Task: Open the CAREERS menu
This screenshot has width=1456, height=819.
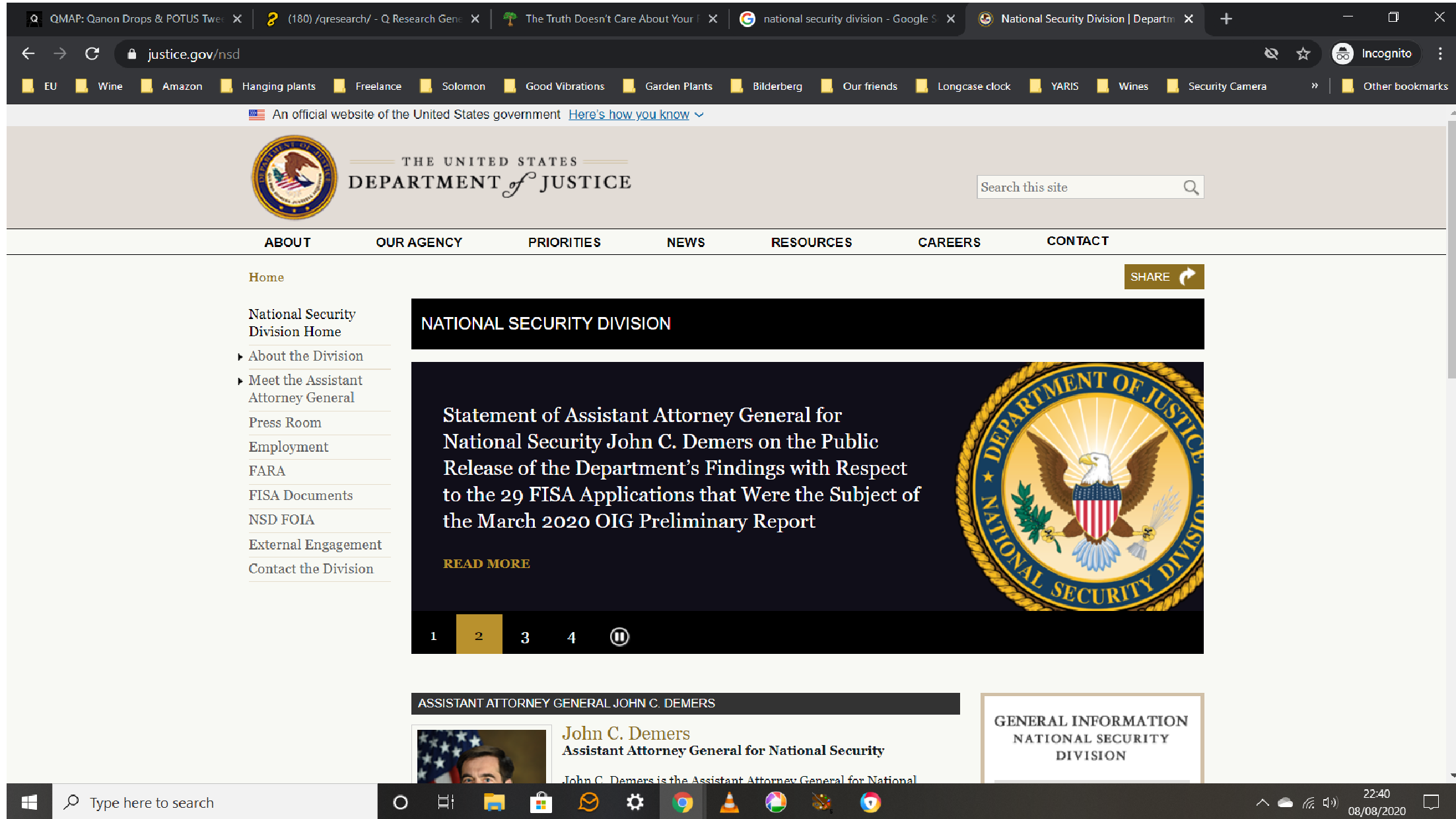Action: tap(949, 242)
